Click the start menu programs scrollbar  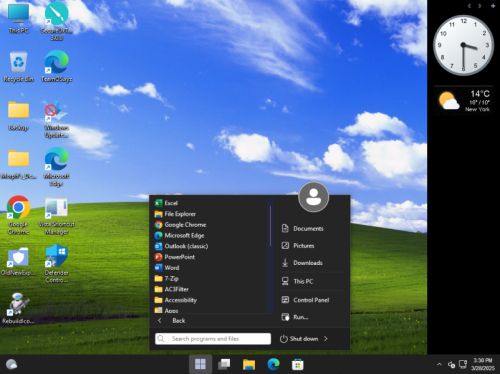(270, 226)
